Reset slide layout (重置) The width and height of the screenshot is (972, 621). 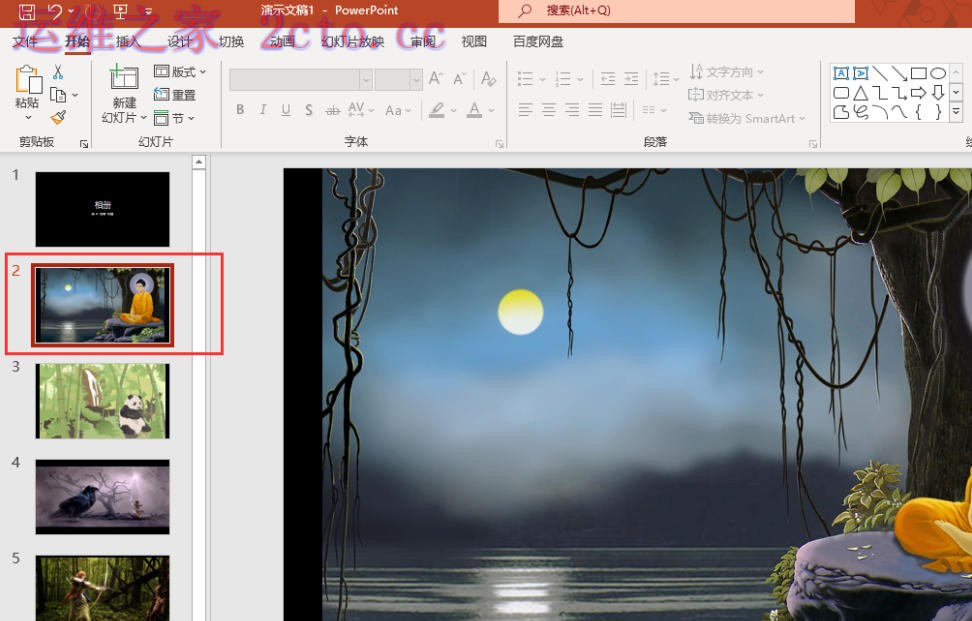coord(175,95)
